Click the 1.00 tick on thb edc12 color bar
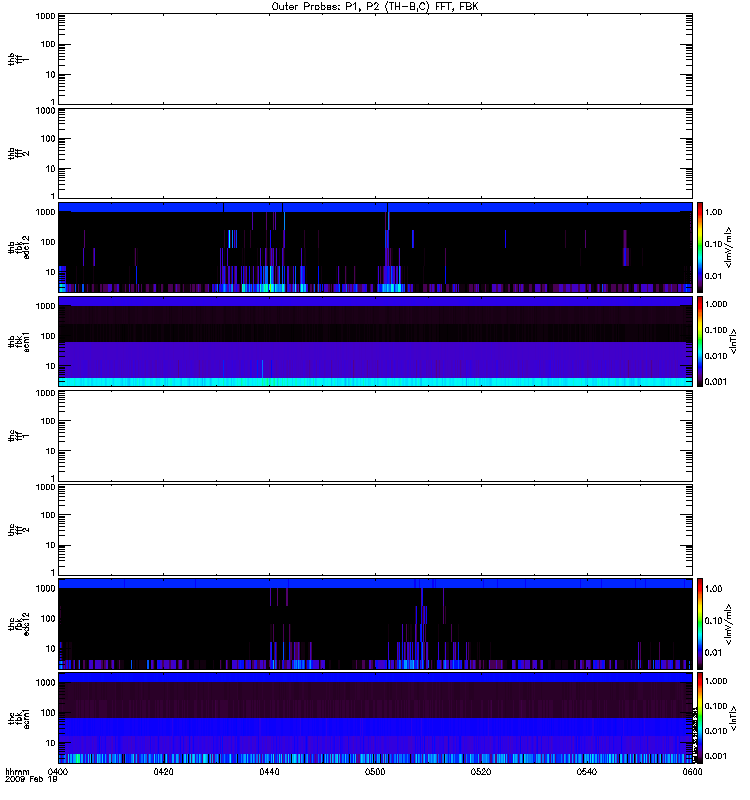The width and height of the screenshot is (750, 800). 713,212
